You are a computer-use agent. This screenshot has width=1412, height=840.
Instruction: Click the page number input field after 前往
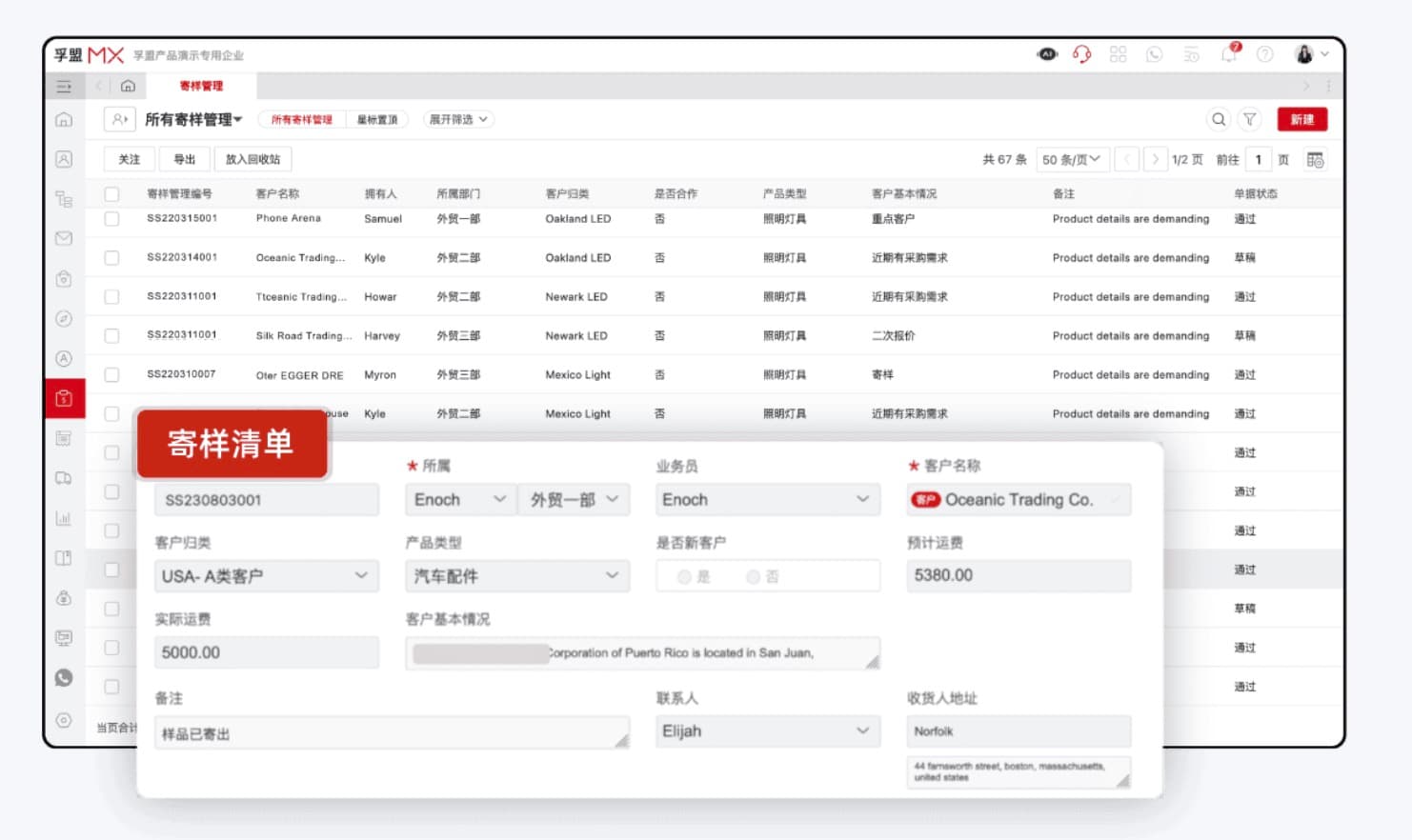click(x=1258, y=160)
